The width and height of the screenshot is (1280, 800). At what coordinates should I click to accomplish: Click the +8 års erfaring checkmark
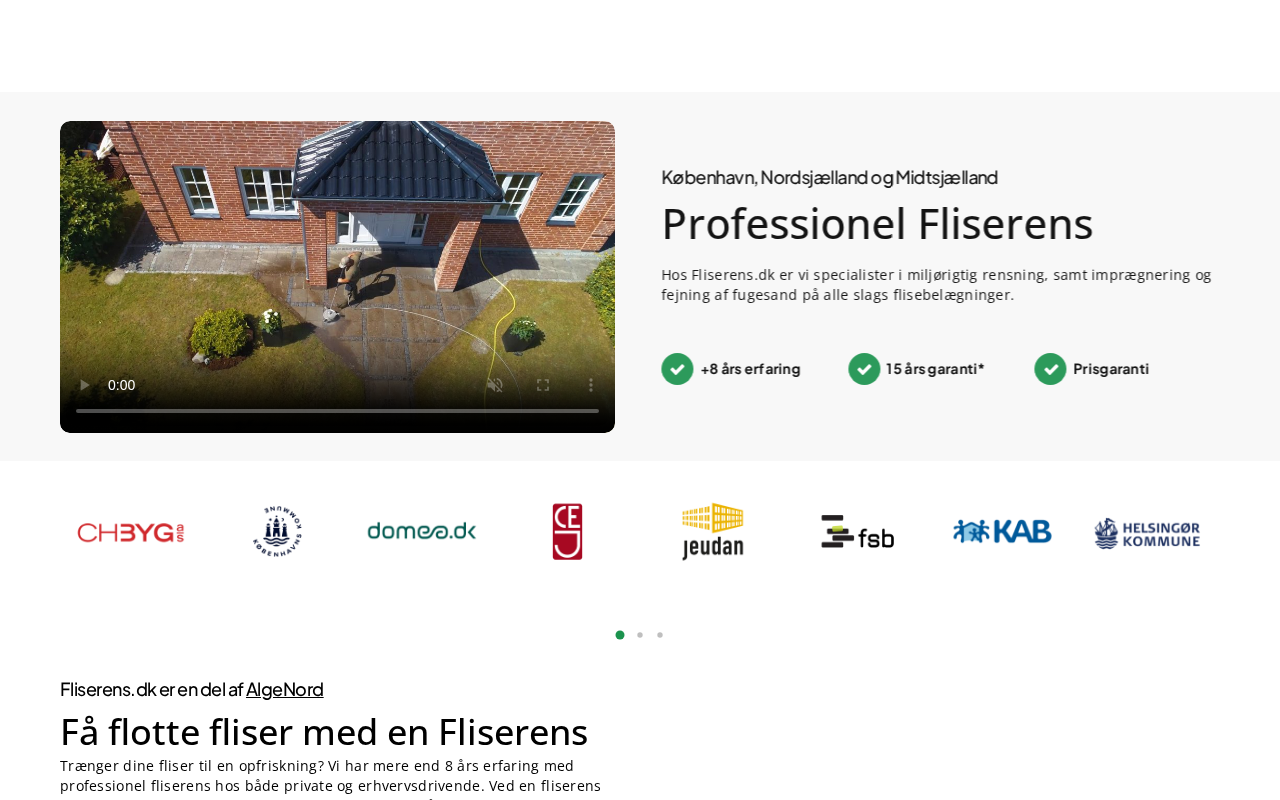tap(677, 369)
